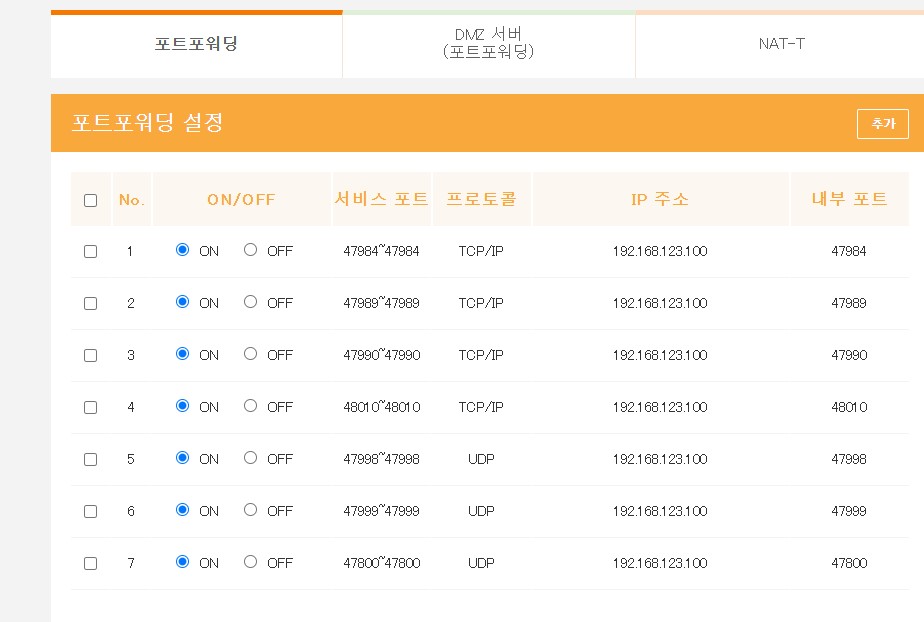Viewport: 924px width, 622px height.
Task: Click IP address 192.168.123.100 in rule 2
Action: [x=660, y=303]
